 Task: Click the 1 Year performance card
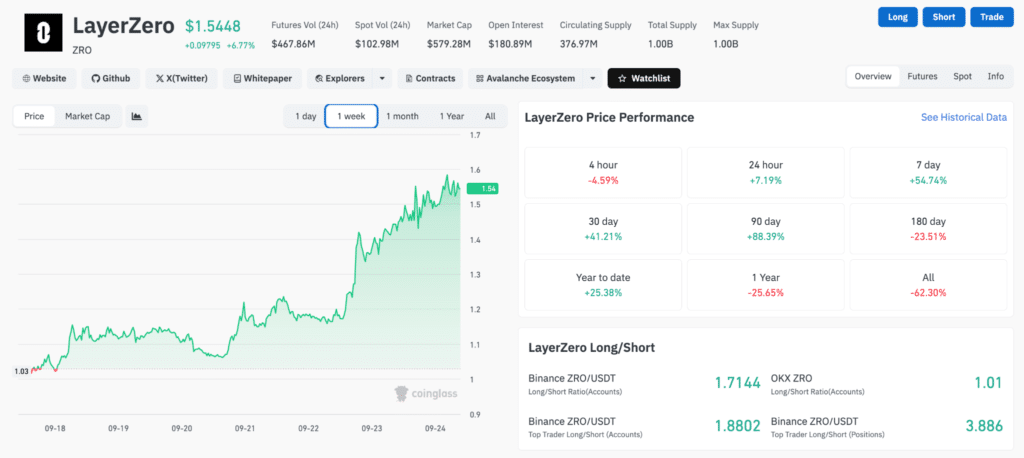765,285
